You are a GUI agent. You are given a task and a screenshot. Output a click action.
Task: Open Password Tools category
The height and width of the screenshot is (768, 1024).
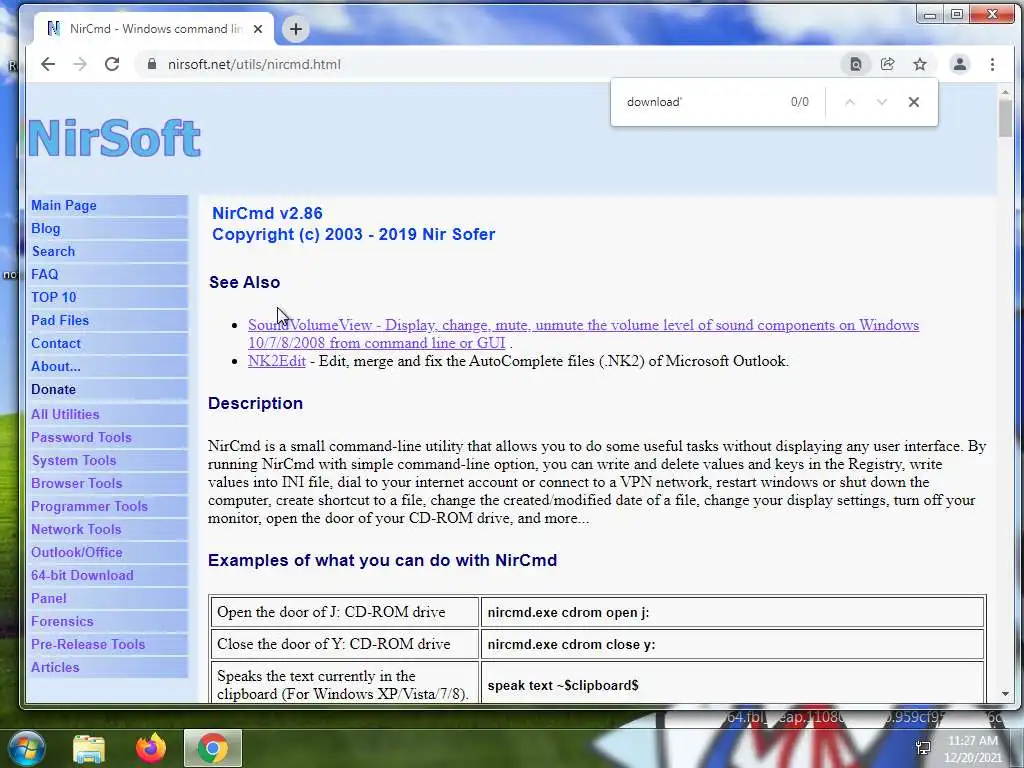point(81,437)
